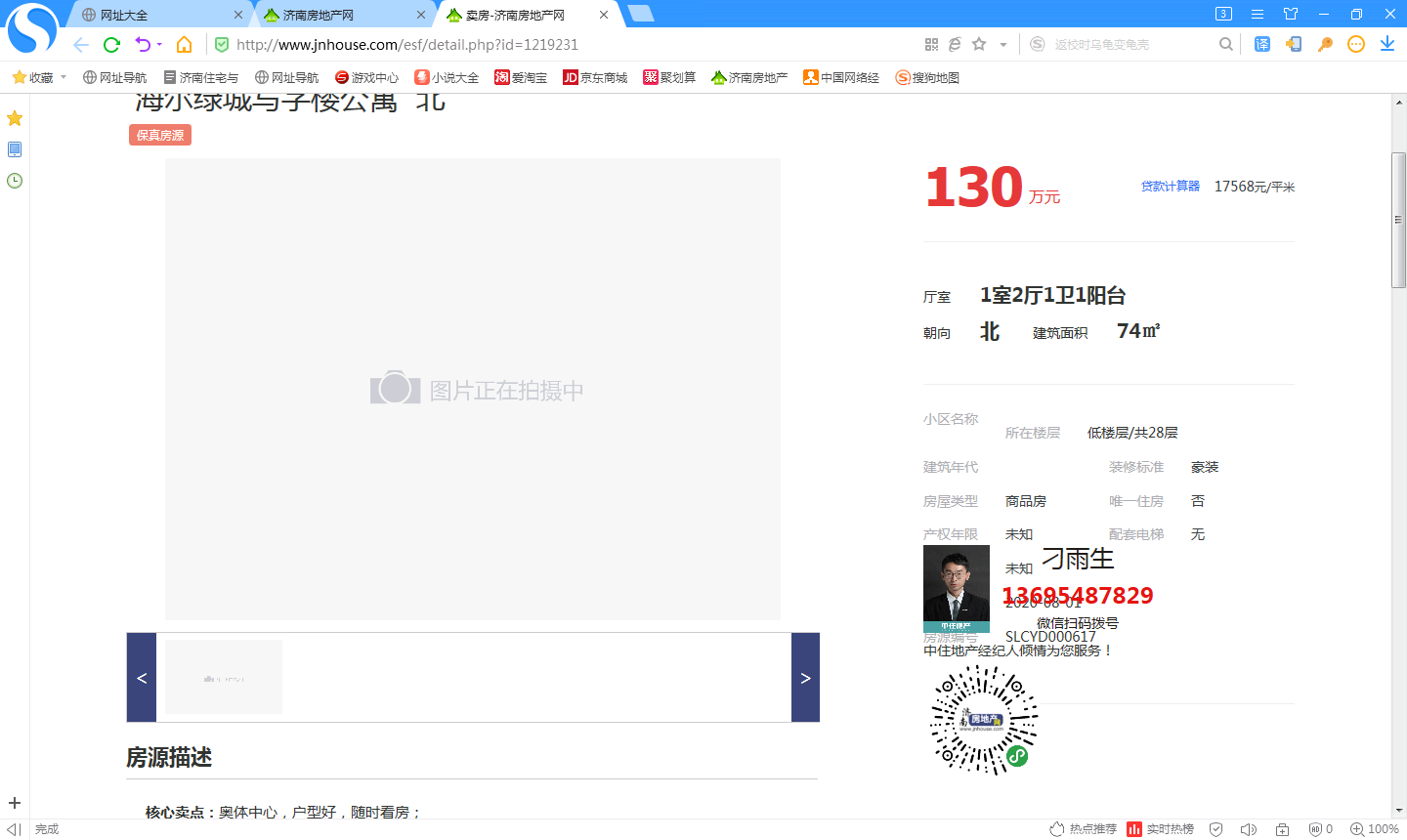Open 京东商城 from the bookmarks bar
The height and width of the screenshot is (840, 1407).
[x=594, y=77]
